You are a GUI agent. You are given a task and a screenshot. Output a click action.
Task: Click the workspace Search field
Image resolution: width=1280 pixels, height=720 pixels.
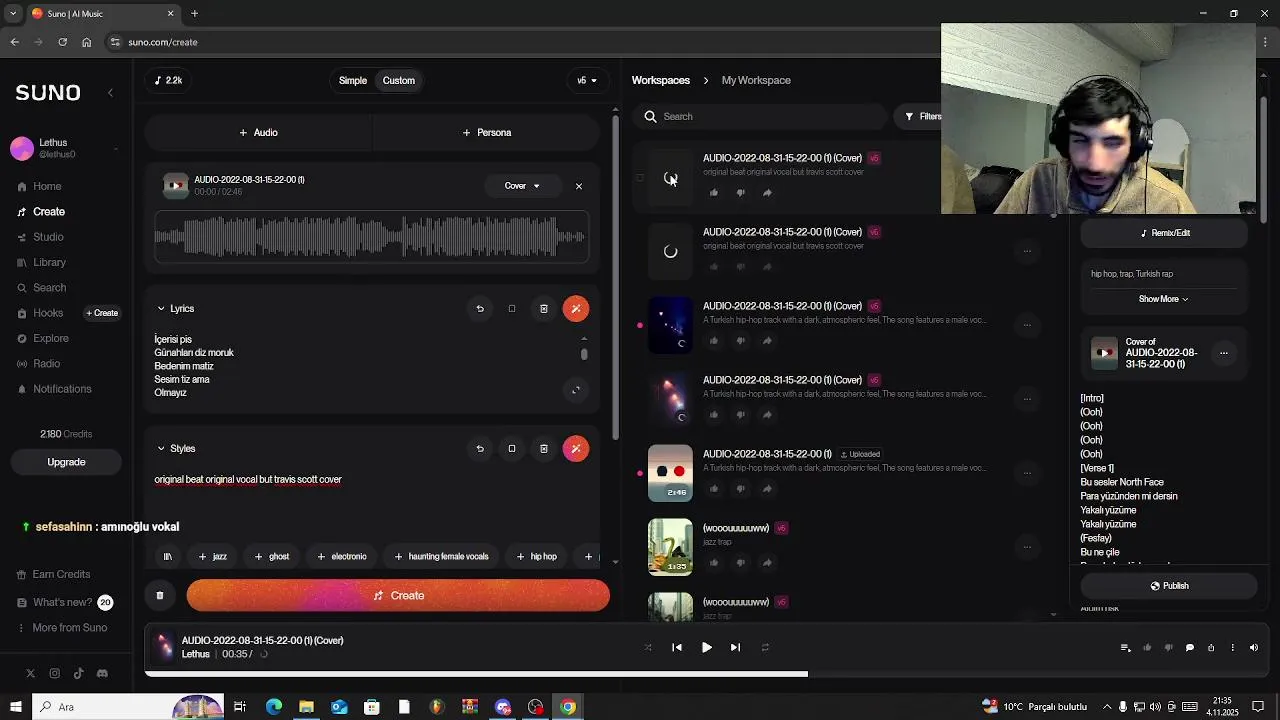click(x=762, y=116)
